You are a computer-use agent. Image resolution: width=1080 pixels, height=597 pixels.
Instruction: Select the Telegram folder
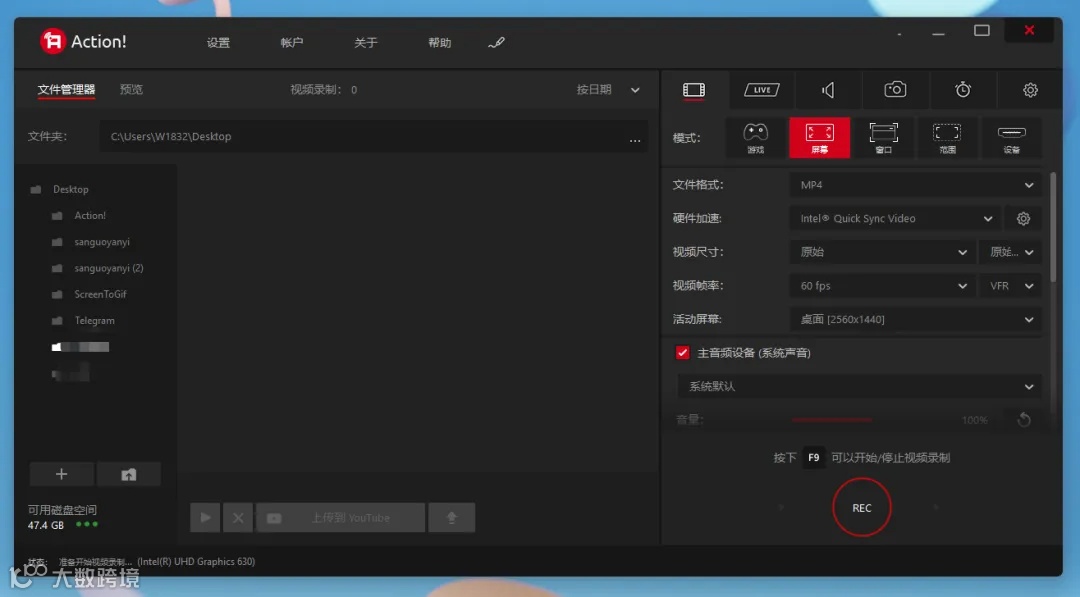pyautogui.click(x=94, y=321)
